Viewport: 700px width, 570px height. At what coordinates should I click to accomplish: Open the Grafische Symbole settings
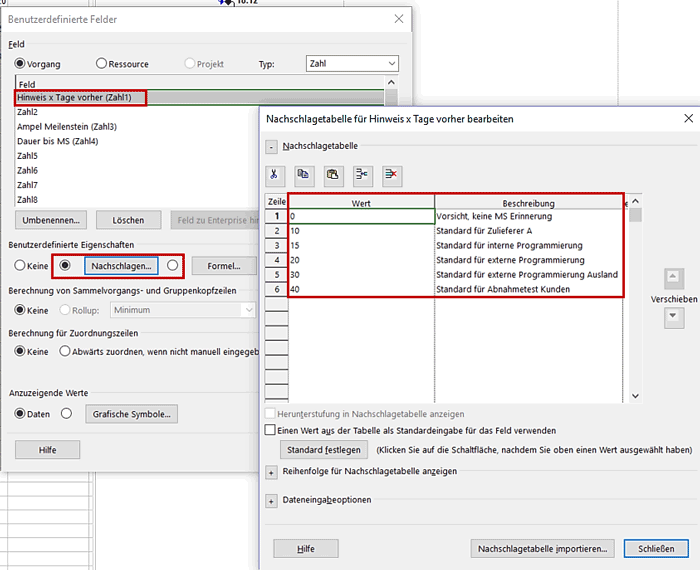[x=132, y=414]
